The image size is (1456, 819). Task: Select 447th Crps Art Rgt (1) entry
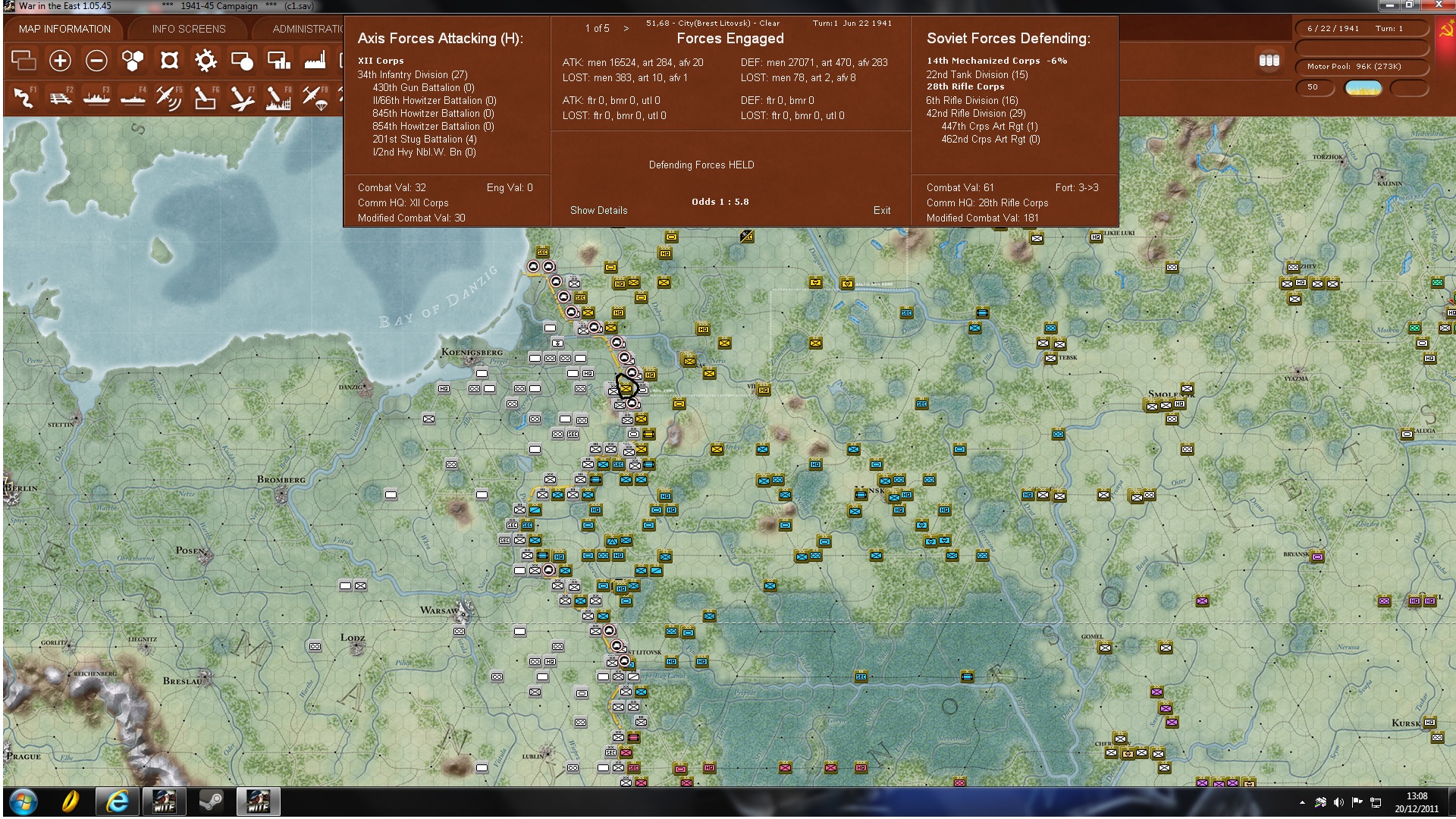[990, 126]
